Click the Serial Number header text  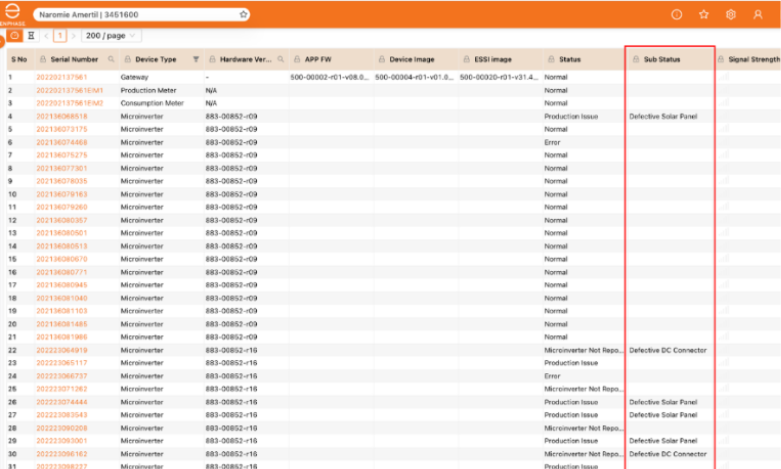74,59
